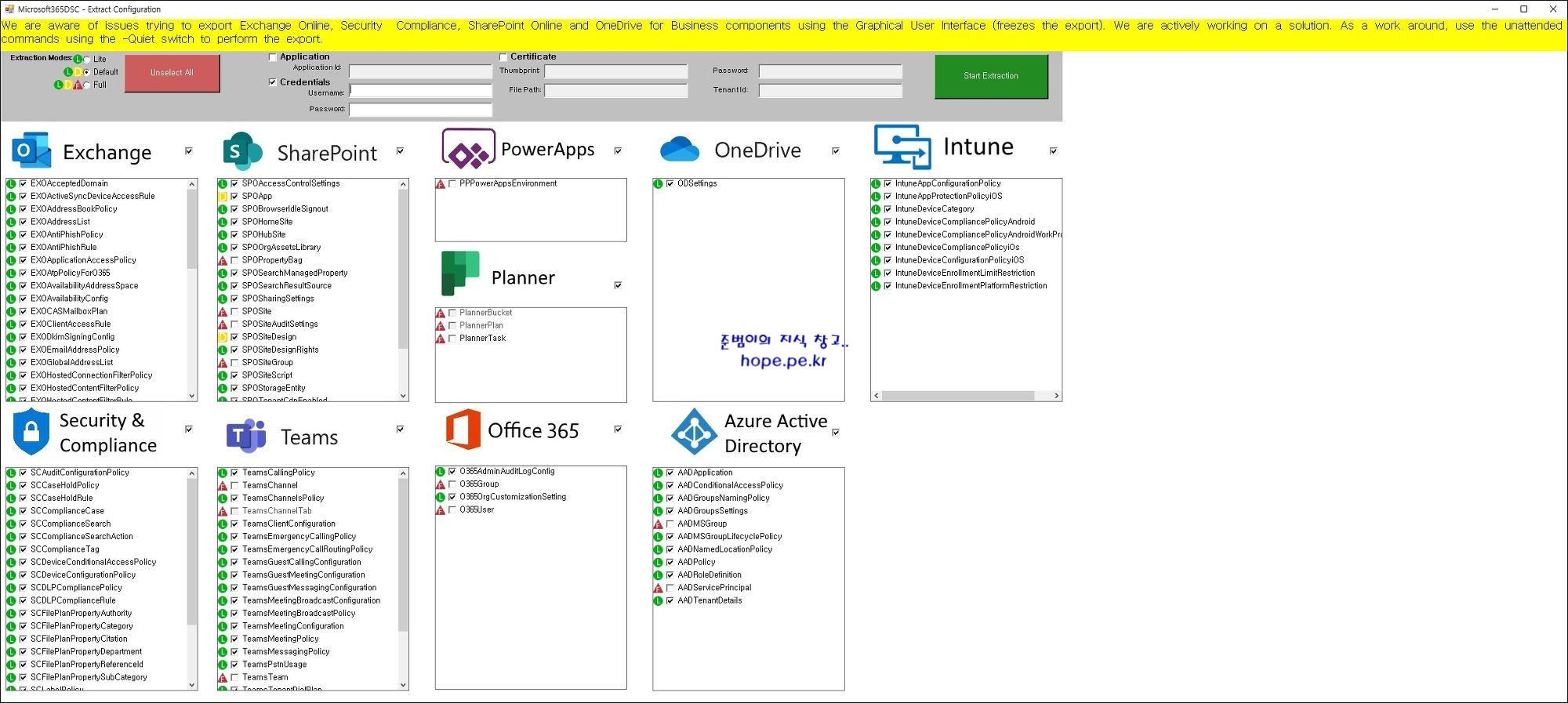Viewport: 1568px width, 703px height.
Task: Click the Application Id input field
Action: point(420,71)
